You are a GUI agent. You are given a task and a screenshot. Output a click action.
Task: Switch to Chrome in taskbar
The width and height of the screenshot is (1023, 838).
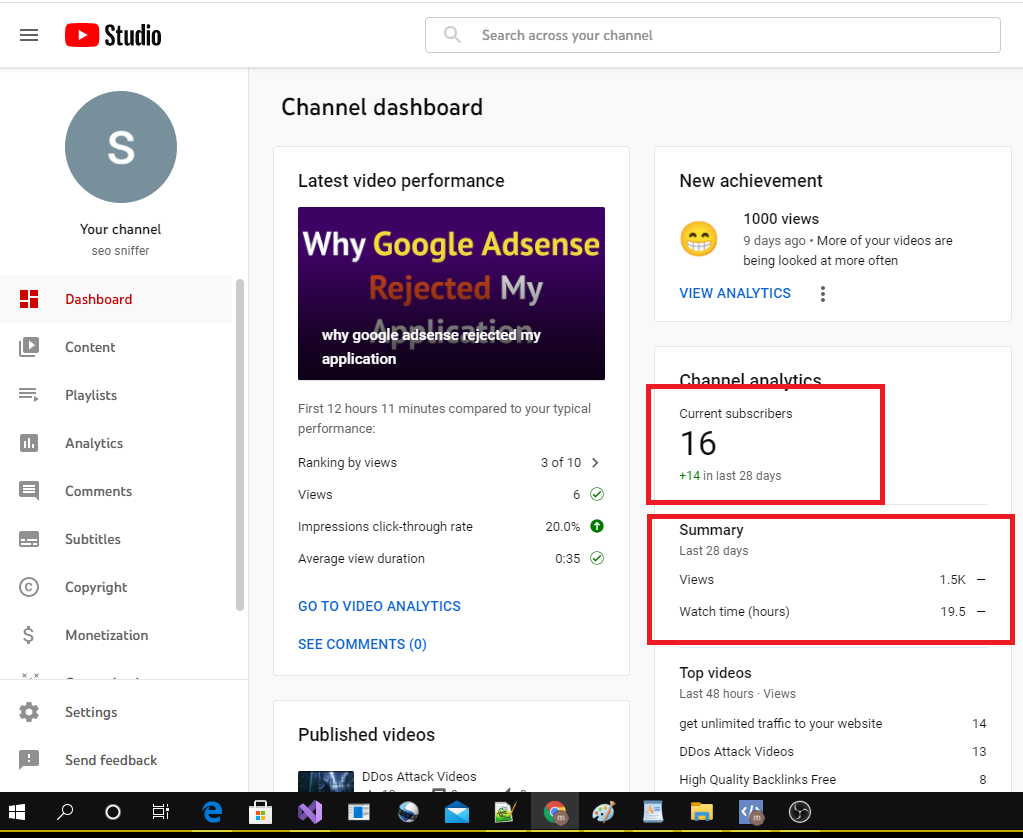click(555, 812)
